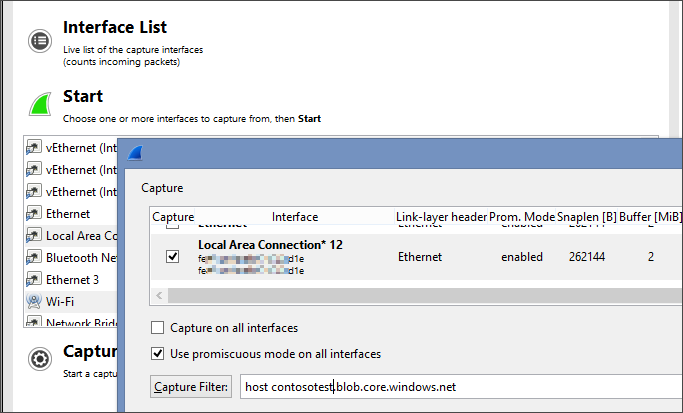Click the Ethernet 3 interface icon

(x=33, y=280)
